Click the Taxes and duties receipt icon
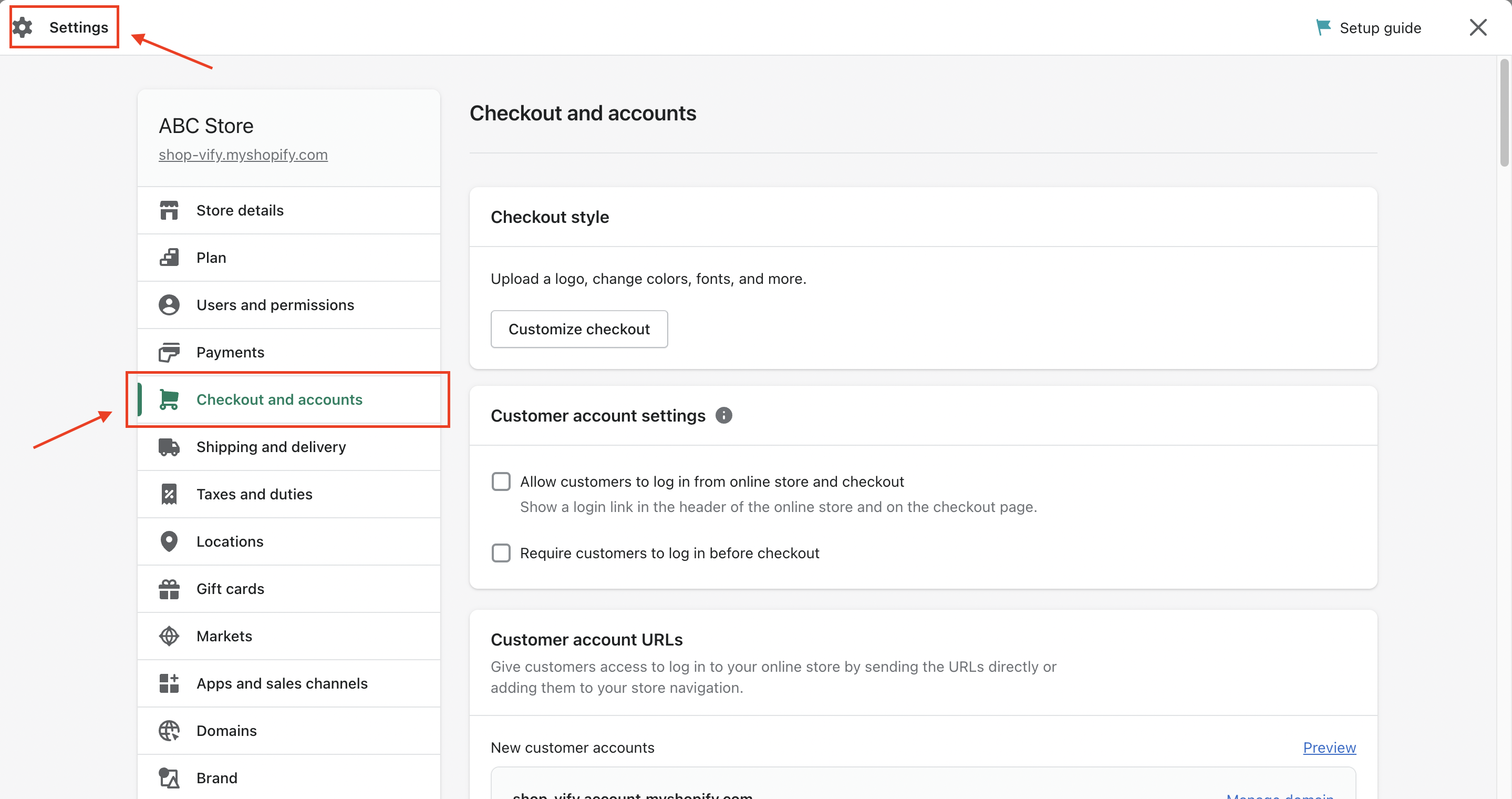Image resolution: width=1512 pixels, height=799 pixels. [169, 494]
